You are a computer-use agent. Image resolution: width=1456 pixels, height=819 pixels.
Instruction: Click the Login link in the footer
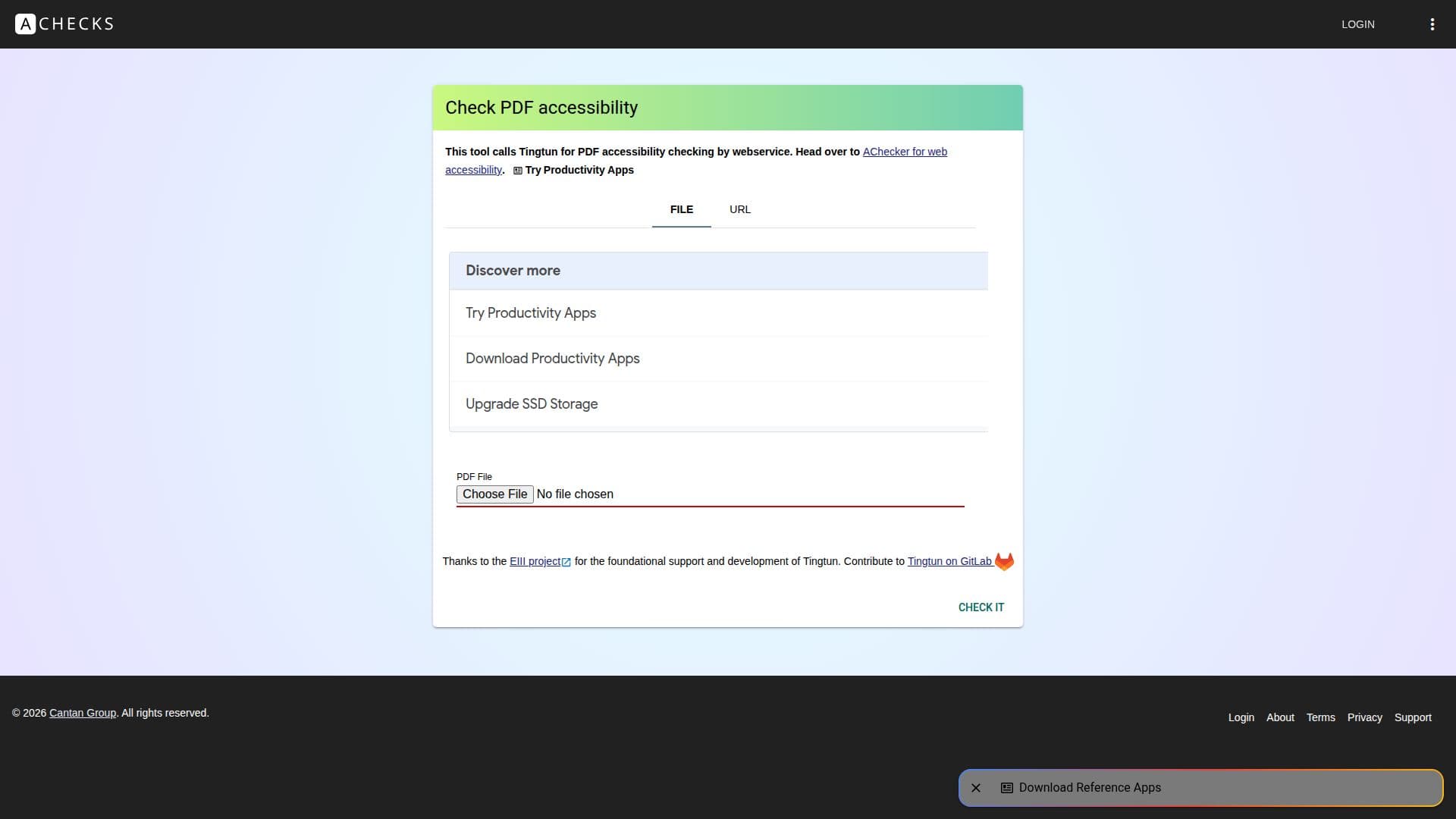[x=1241, y=717]
